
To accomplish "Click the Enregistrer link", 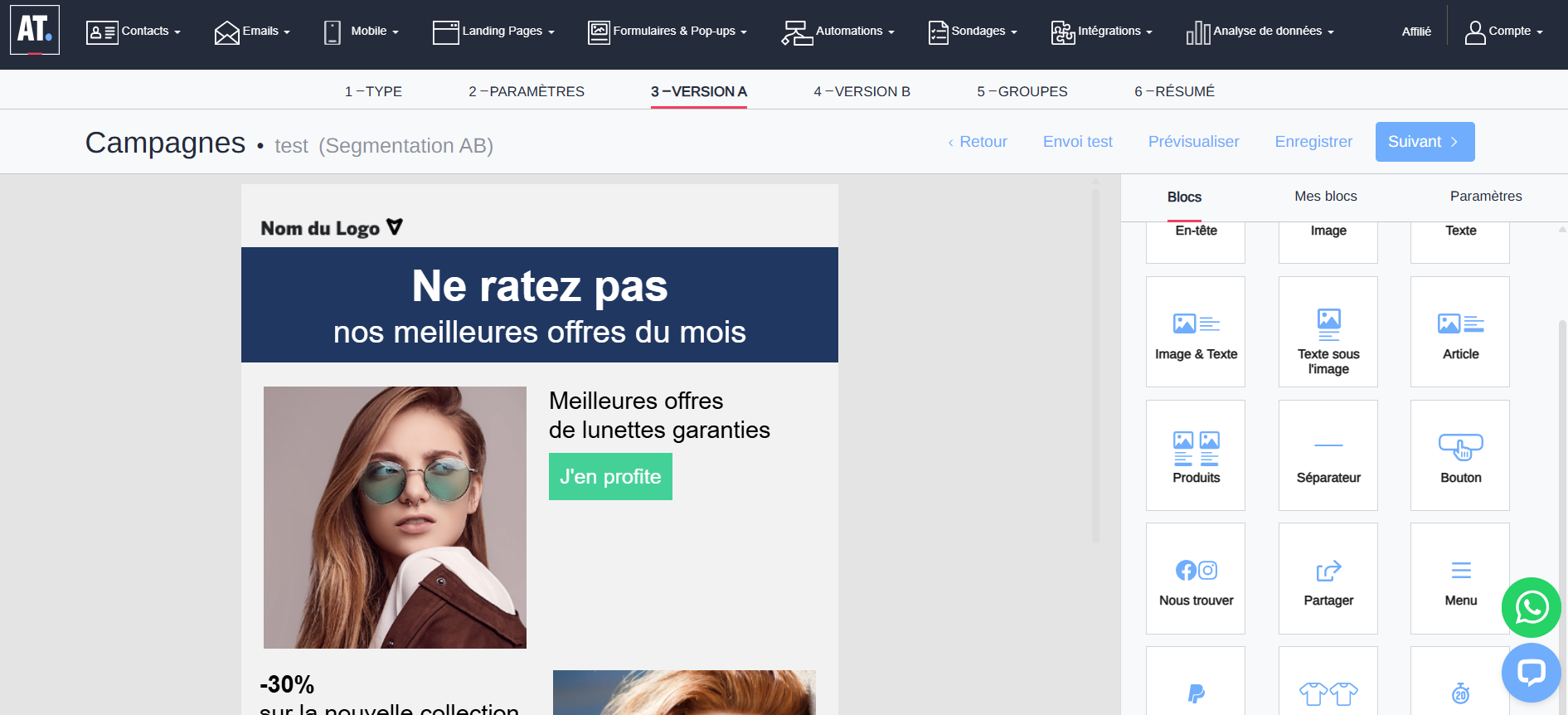I will click(1313, 142).
